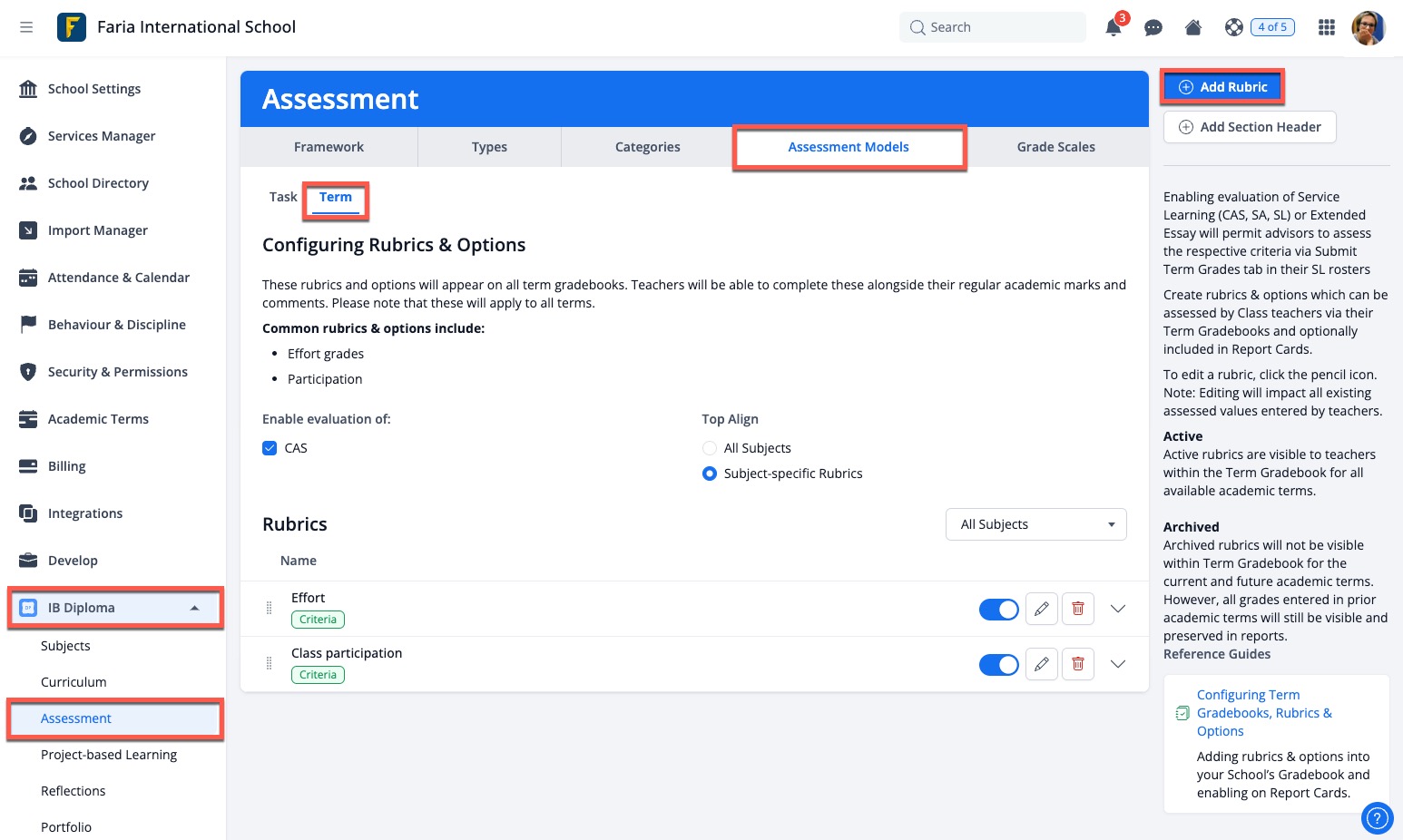Click the Criteria tag under Effort
The height and width of the screenshot is (840, 1403).
(318, 620)
